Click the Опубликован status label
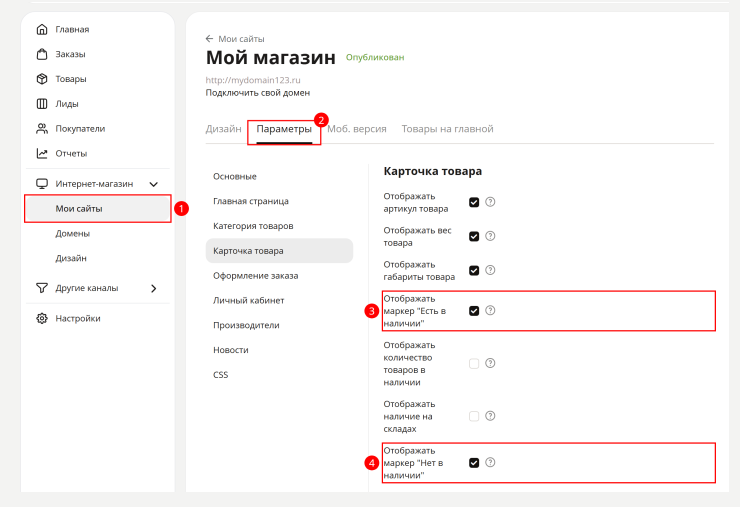Screen dimensions: 740x507 pyautogui.click(x=375, y=57)
